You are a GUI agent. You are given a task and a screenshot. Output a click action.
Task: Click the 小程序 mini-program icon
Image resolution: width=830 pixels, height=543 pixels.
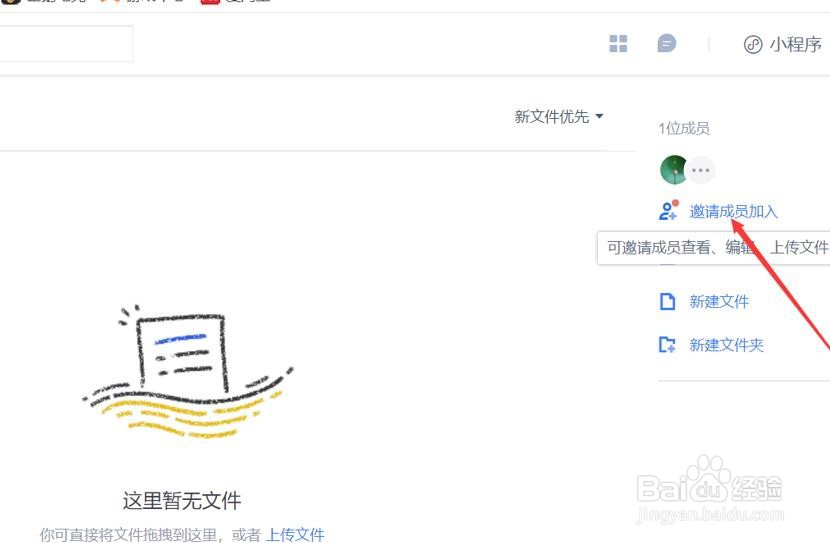point(753,44)
